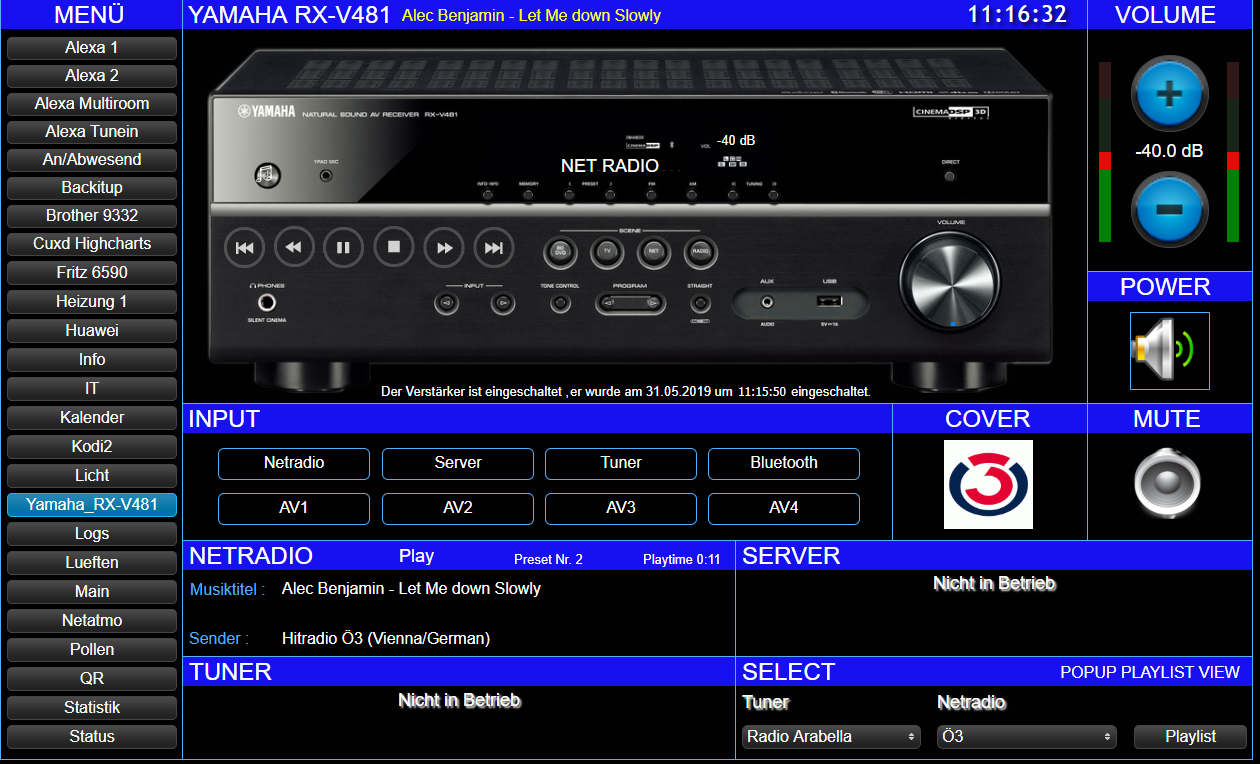This screenshot has width=1260, height=764.
Task: Select AV4 input
Action: coord(784,508)
